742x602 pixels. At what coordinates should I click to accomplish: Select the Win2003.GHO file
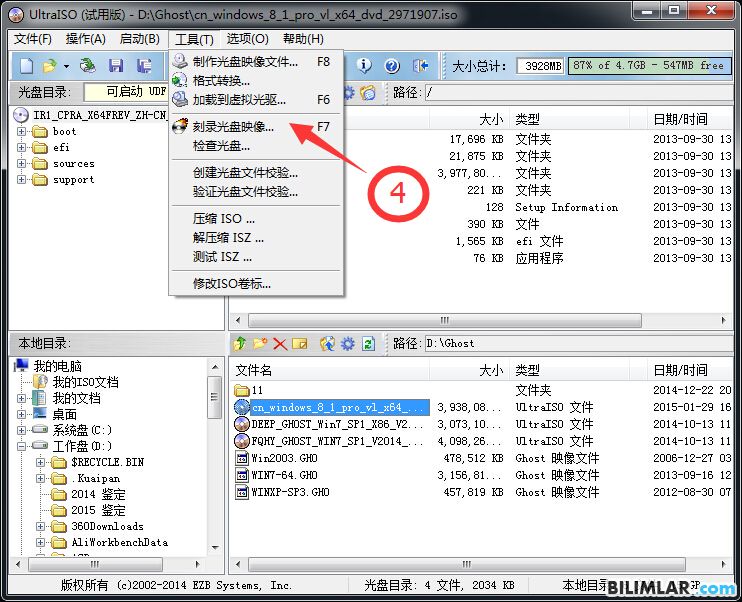tap(284, 458)
